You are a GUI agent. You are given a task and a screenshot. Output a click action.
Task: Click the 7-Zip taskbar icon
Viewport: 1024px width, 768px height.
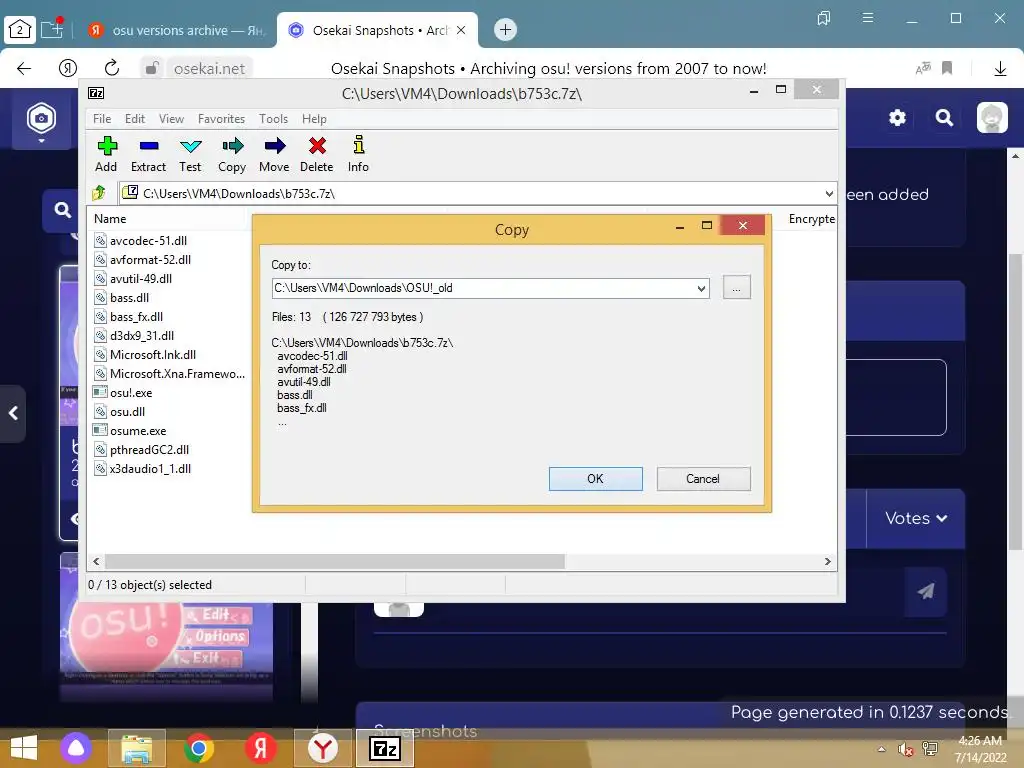(x=385, y=748)
